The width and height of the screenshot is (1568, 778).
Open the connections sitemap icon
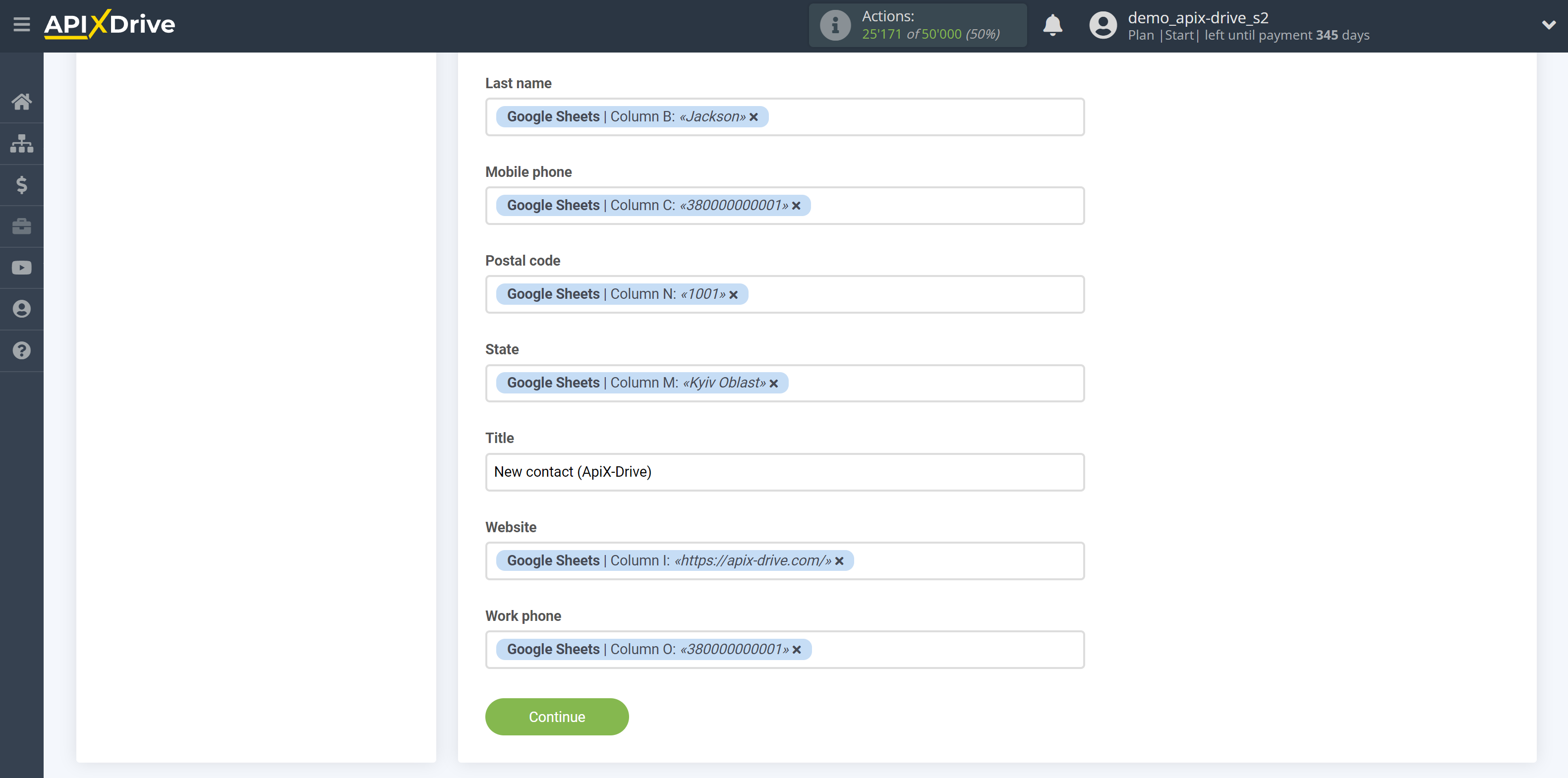22,144
